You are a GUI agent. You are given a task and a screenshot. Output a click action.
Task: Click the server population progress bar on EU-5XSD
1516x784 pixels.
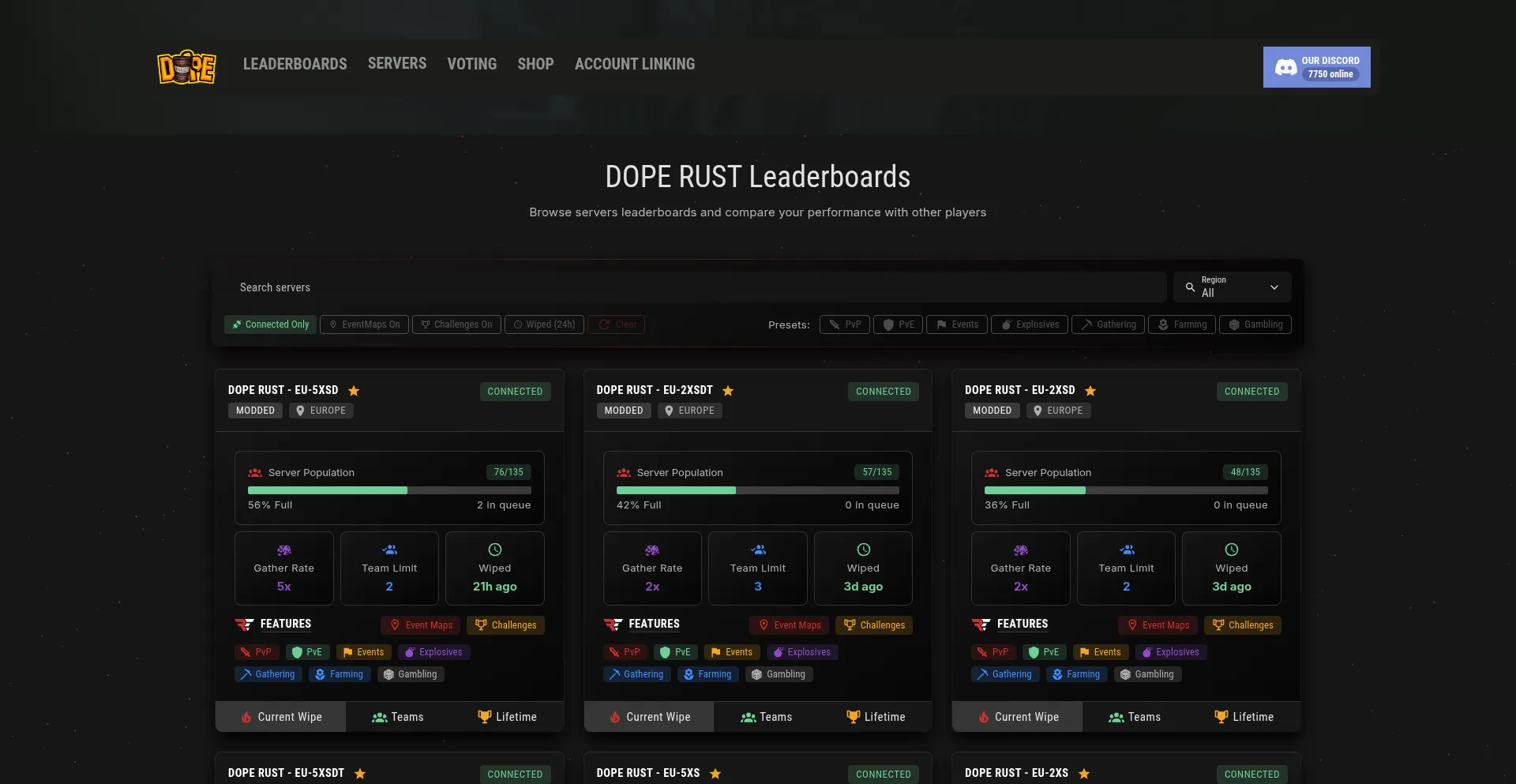[388, 490]
